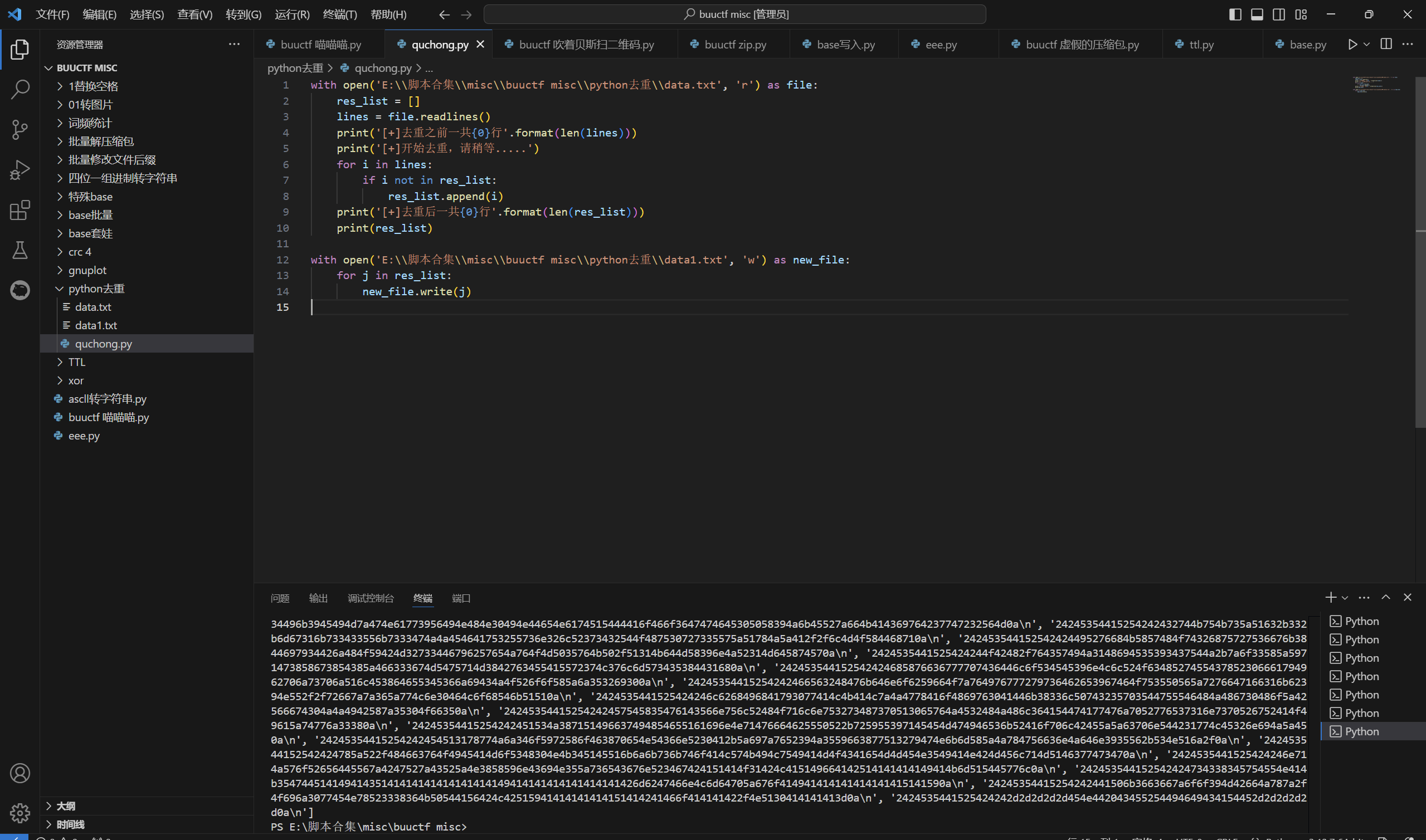This screenshot has height=840, width=1426.
Task: Run Python file with the play button
Action: click(x=1352, y=44)
